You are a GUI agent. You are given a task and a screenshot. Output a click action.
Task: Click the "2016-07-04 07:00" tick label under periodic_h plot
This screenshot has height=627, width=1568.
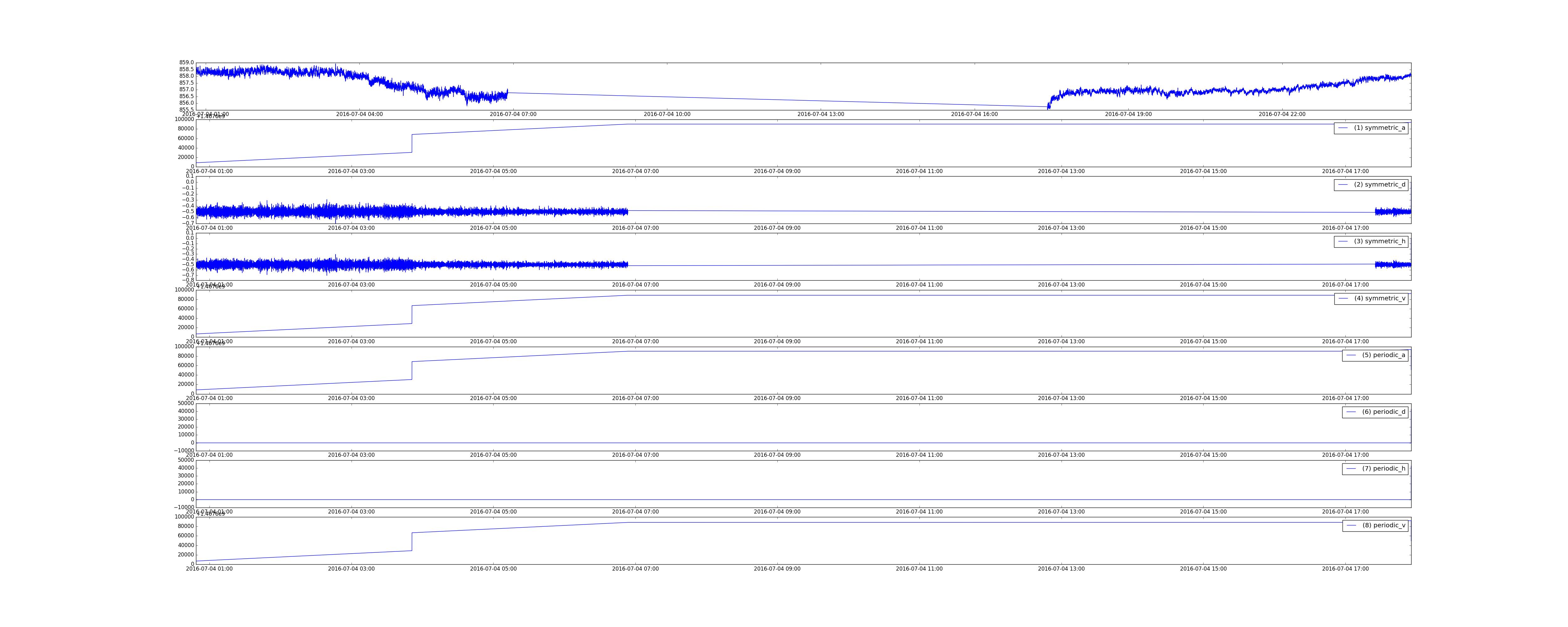[x=635, y=512]
